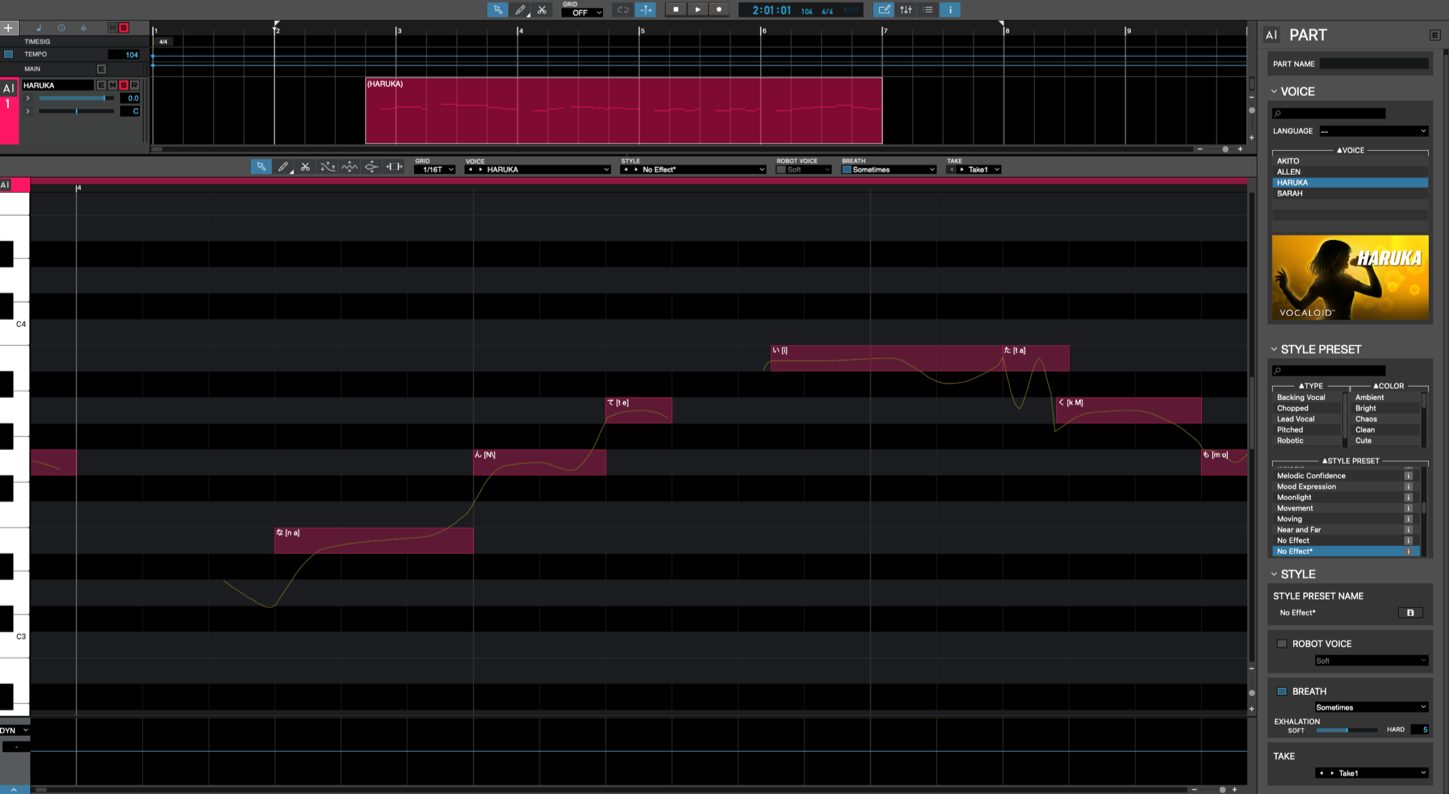The height and width of the screenshot is (794, 1449).
Task: Click the voice search field
Action: [x=1329, y=114]
